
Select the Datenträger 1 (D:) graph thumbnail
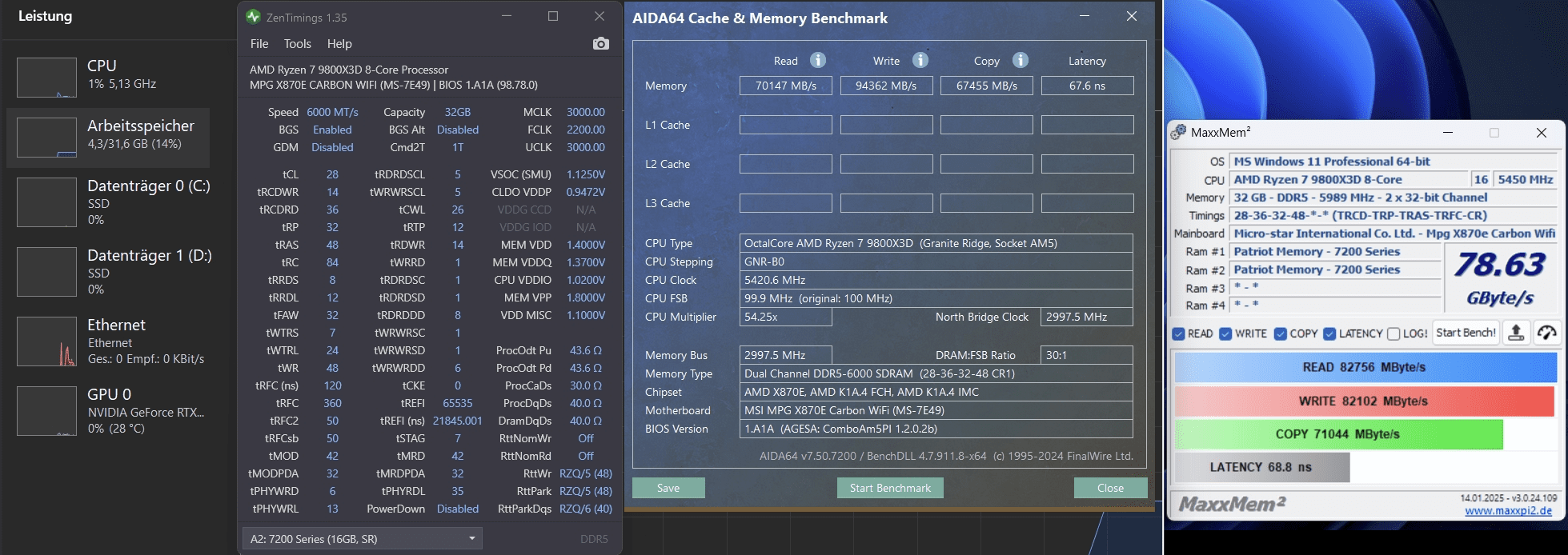[x=46, y=272]
